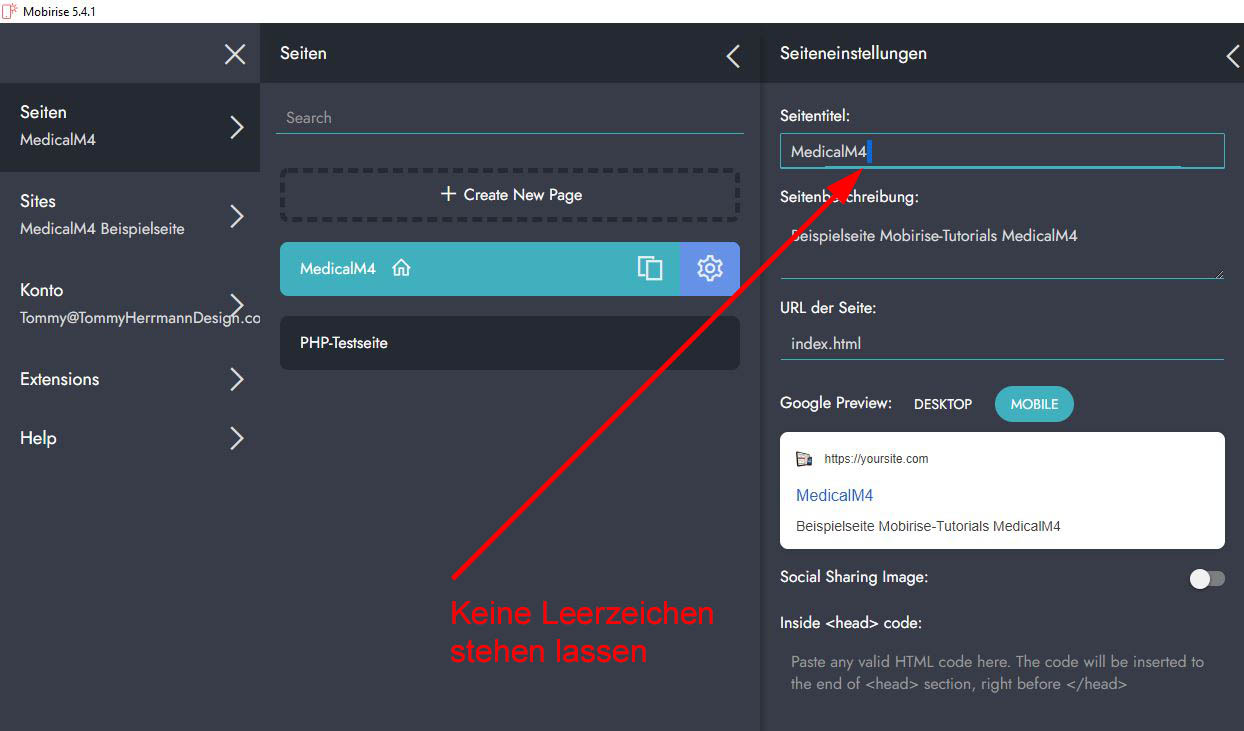Expand the Extensions menu chevron
This screenshot has width=1244, height=731.
tap(236, 379)
